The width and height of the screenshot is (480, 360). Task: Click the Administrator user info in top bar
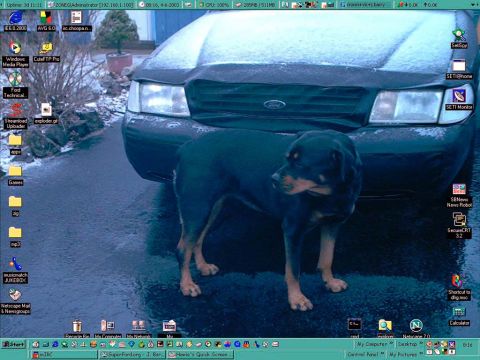[x=91, y=5]
